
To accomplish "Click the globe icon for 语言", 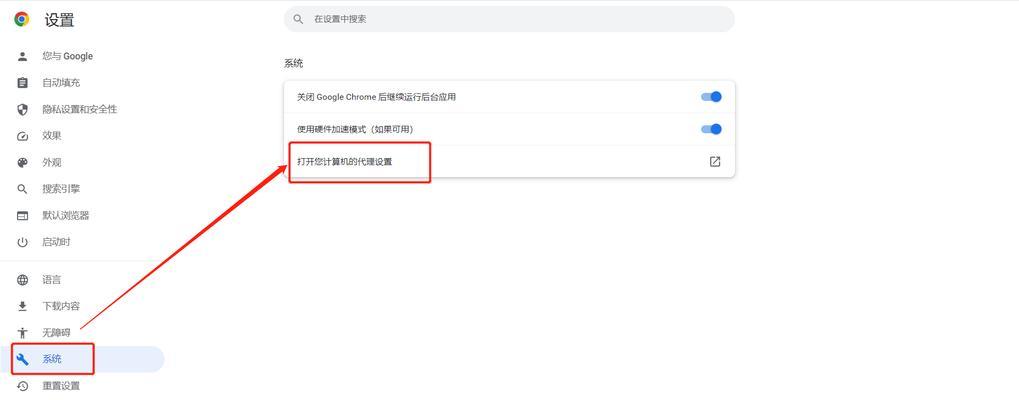I will (x=23, y=280).
